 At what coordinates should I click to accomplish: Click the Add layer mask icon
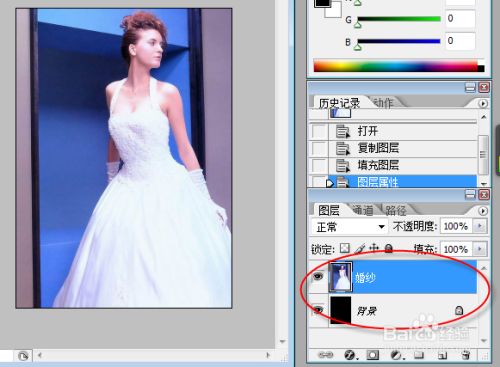pos(372,355)
